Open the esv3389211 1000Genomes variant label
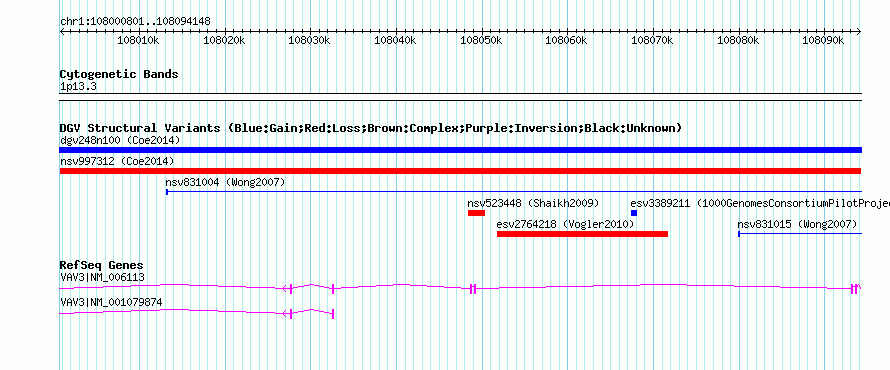Viewport: 890px width, 370px height. pyautogui.click(x=760, y=203)
